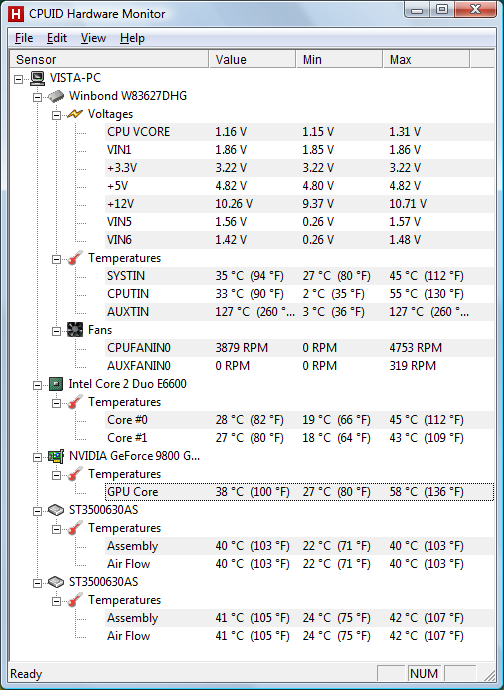The image size is (504, 690).
Task: Collapse the NVIDIA GeForce 9800 node
Action: (37, 458)
